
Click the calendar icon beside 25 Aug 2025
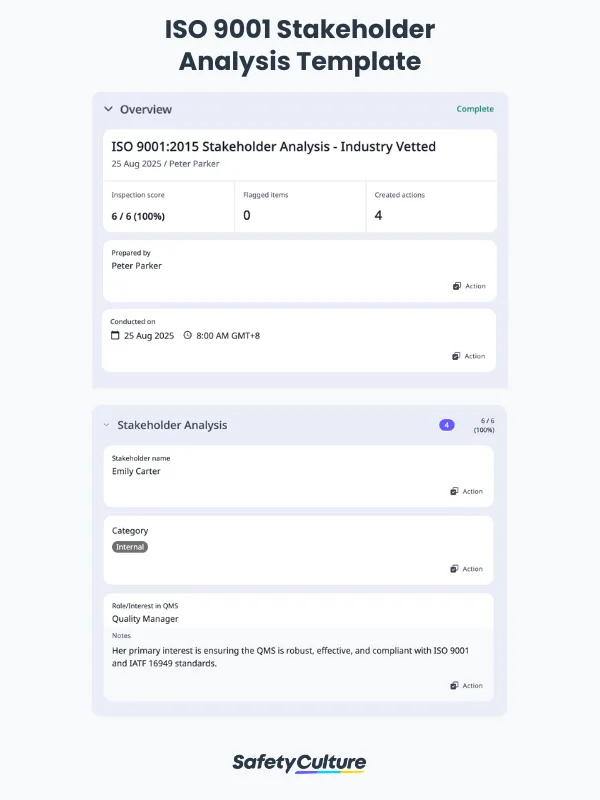pos(117,336)
